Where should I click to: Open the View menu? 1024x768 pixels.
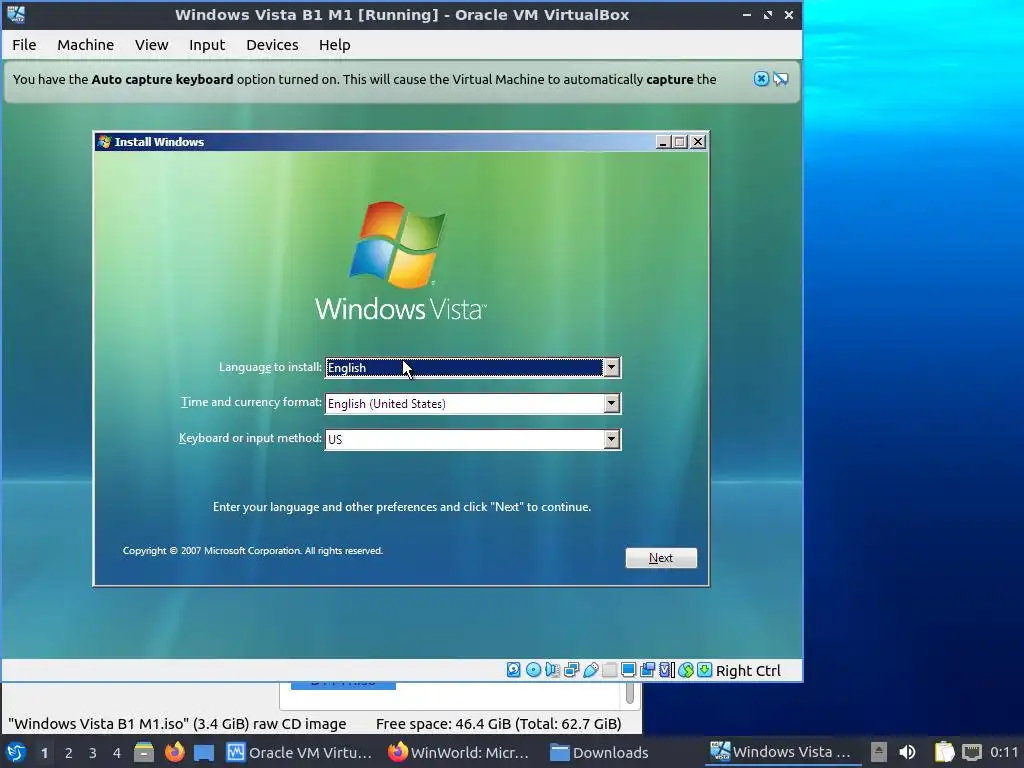152,45
